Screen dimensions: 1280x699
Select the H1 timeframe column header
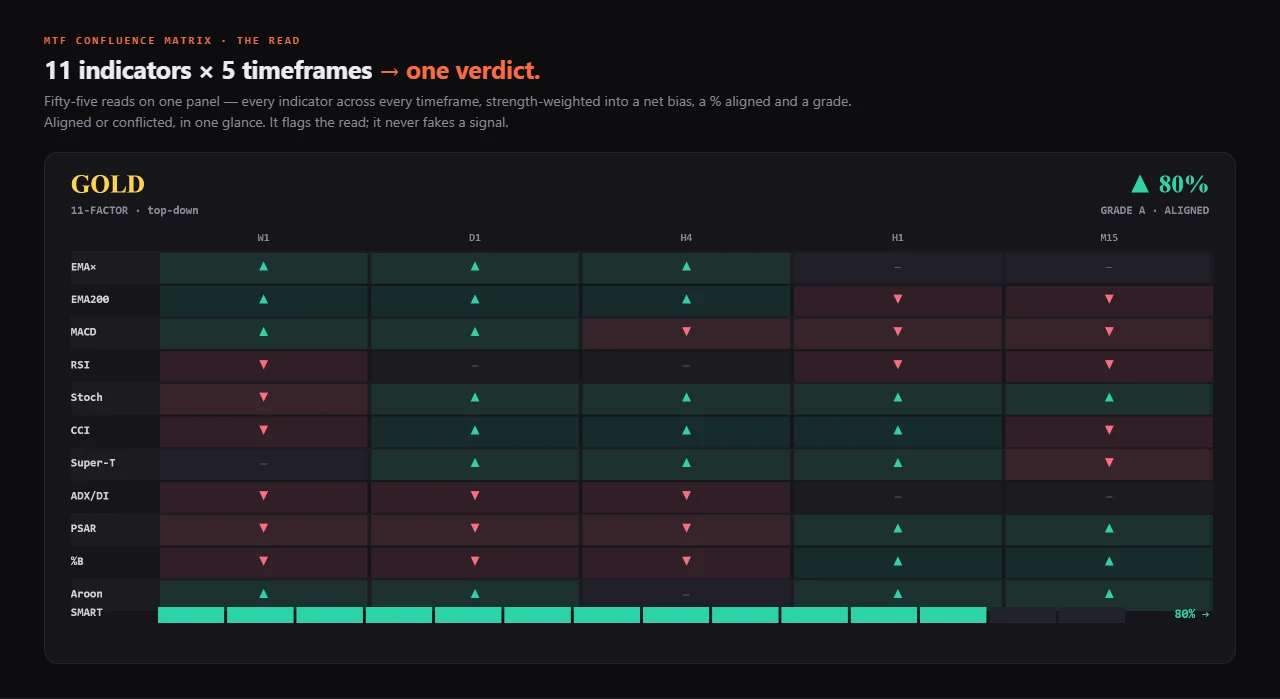[x=898, y=238]
